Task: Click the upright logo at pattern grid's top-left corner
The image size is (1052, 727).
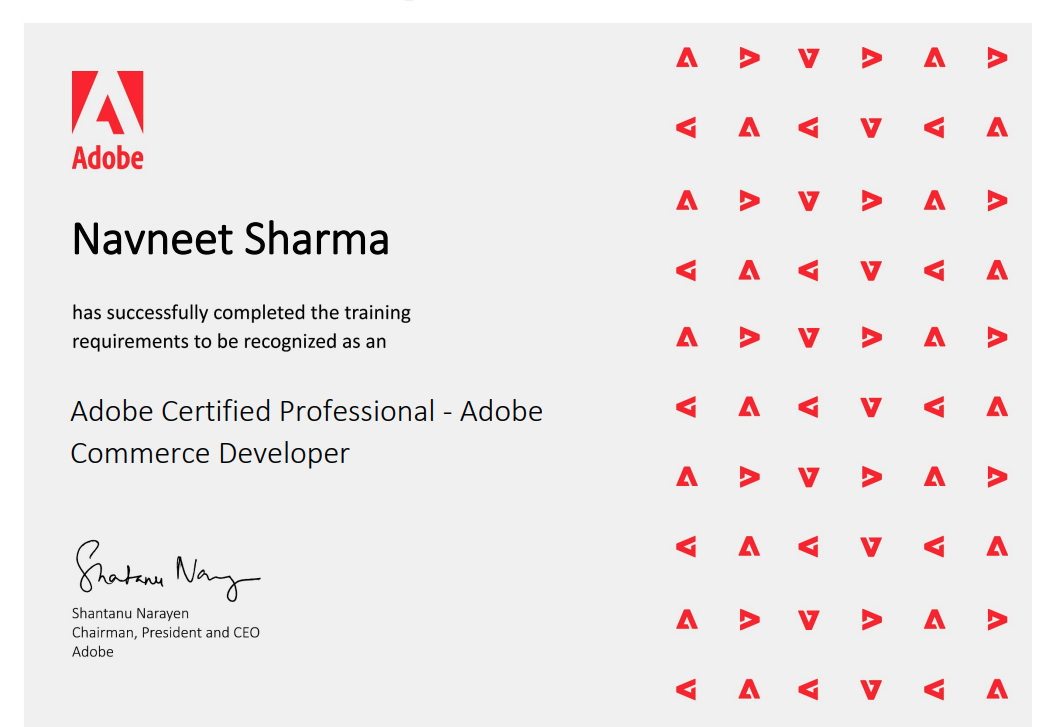Action: pyautogui.click(x=686, y=58)
